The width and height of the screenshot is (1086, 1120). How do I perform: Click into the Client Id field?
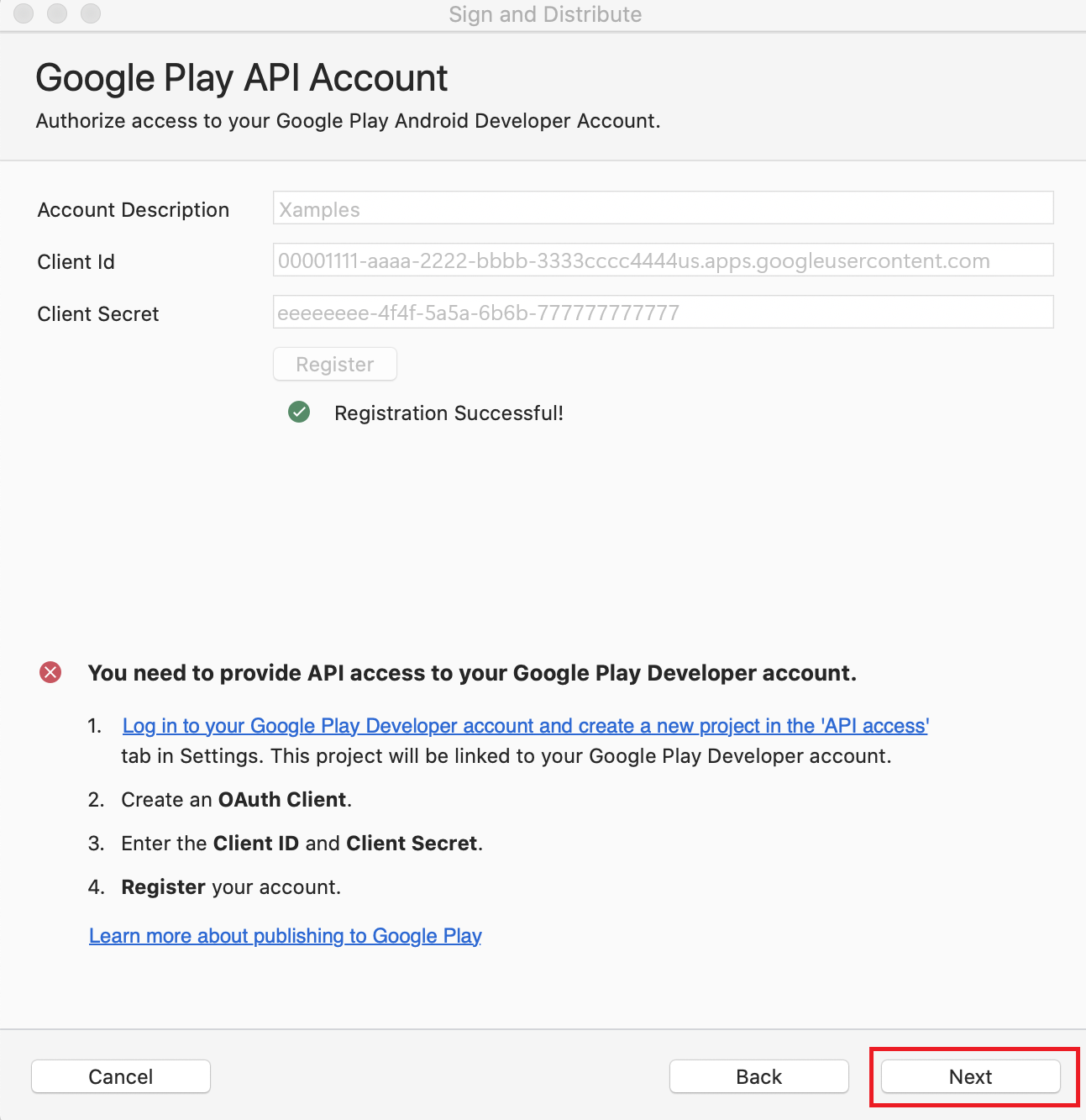pos(663,260)
